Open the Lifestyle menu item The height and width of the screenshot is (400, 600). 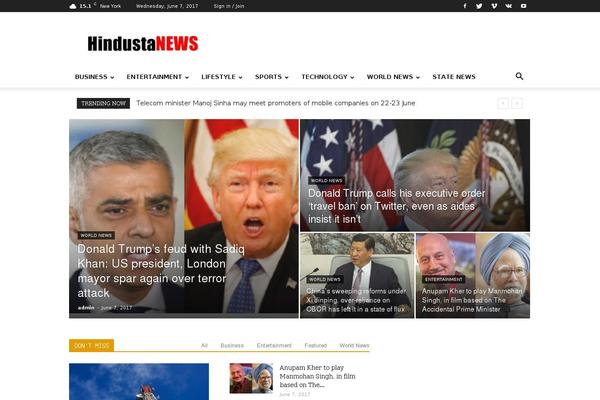click(x=218, y=77)
